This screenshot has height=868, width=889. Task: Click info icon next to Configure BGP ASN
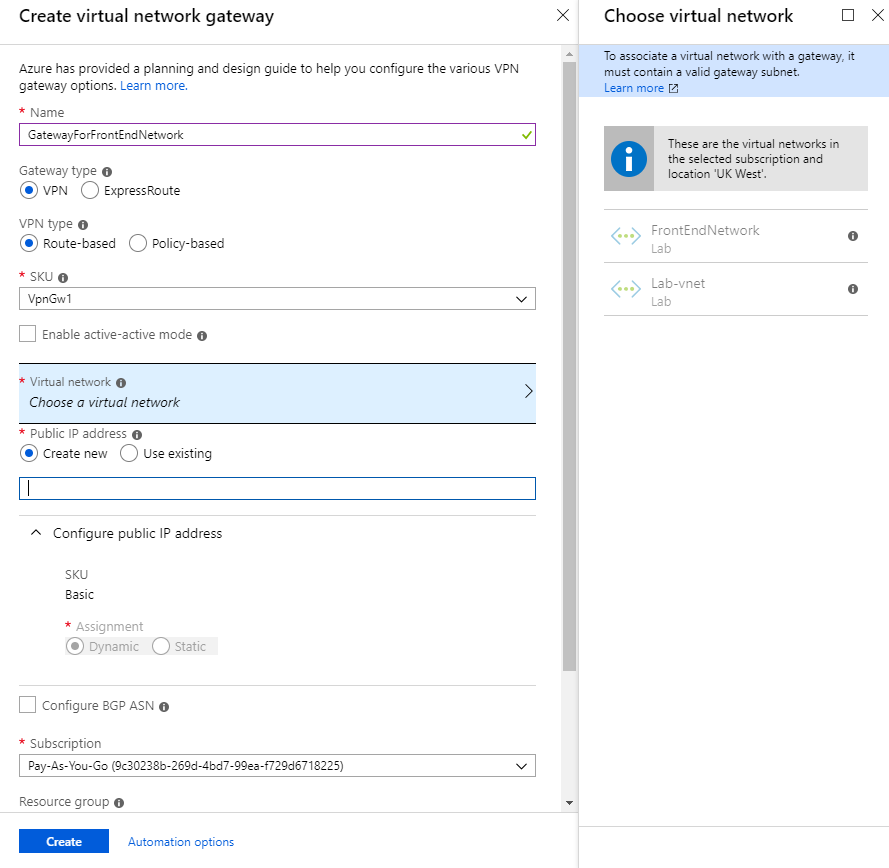[x=164, y=707]
